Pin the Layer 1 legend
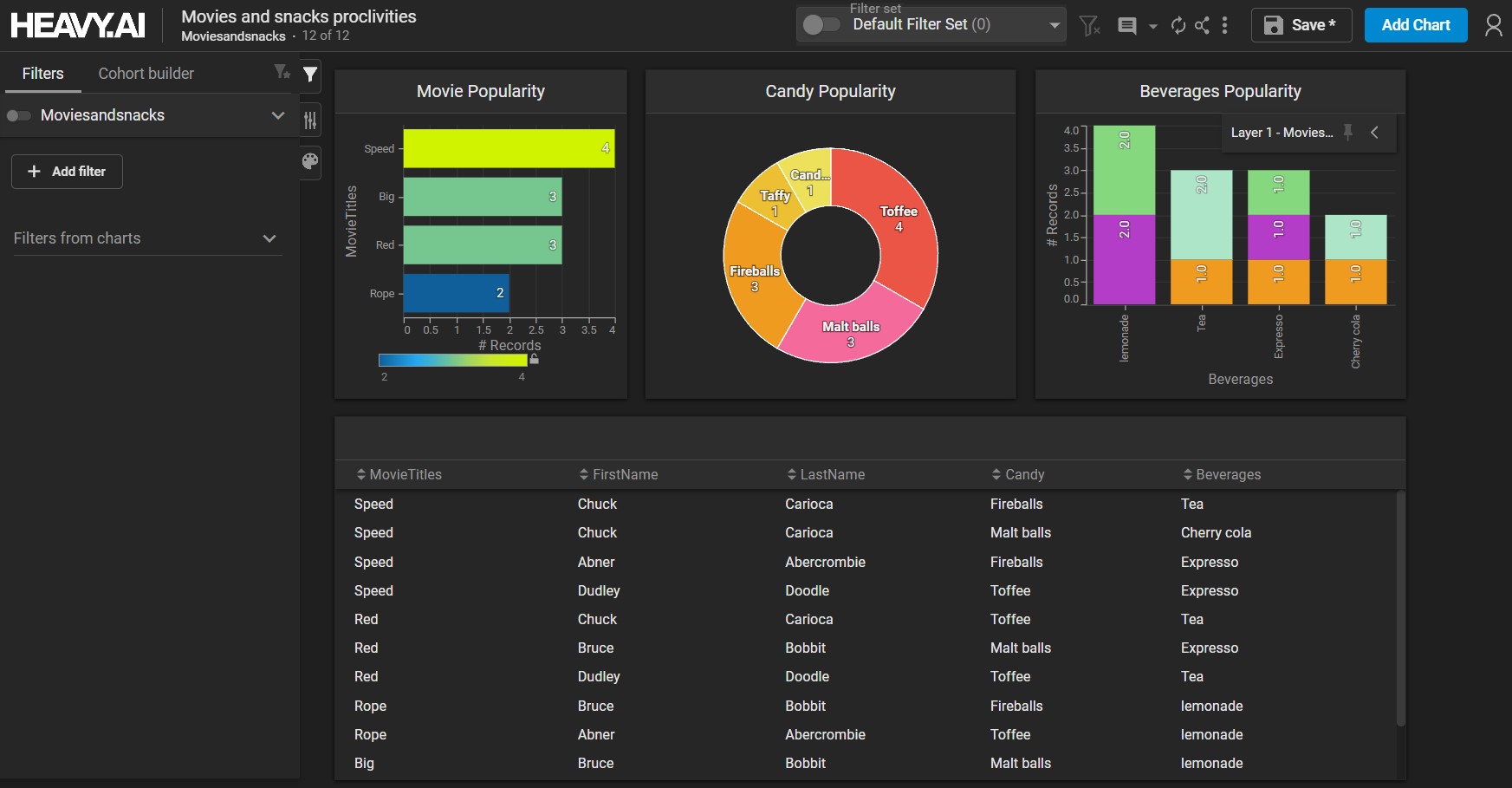 1348,132
